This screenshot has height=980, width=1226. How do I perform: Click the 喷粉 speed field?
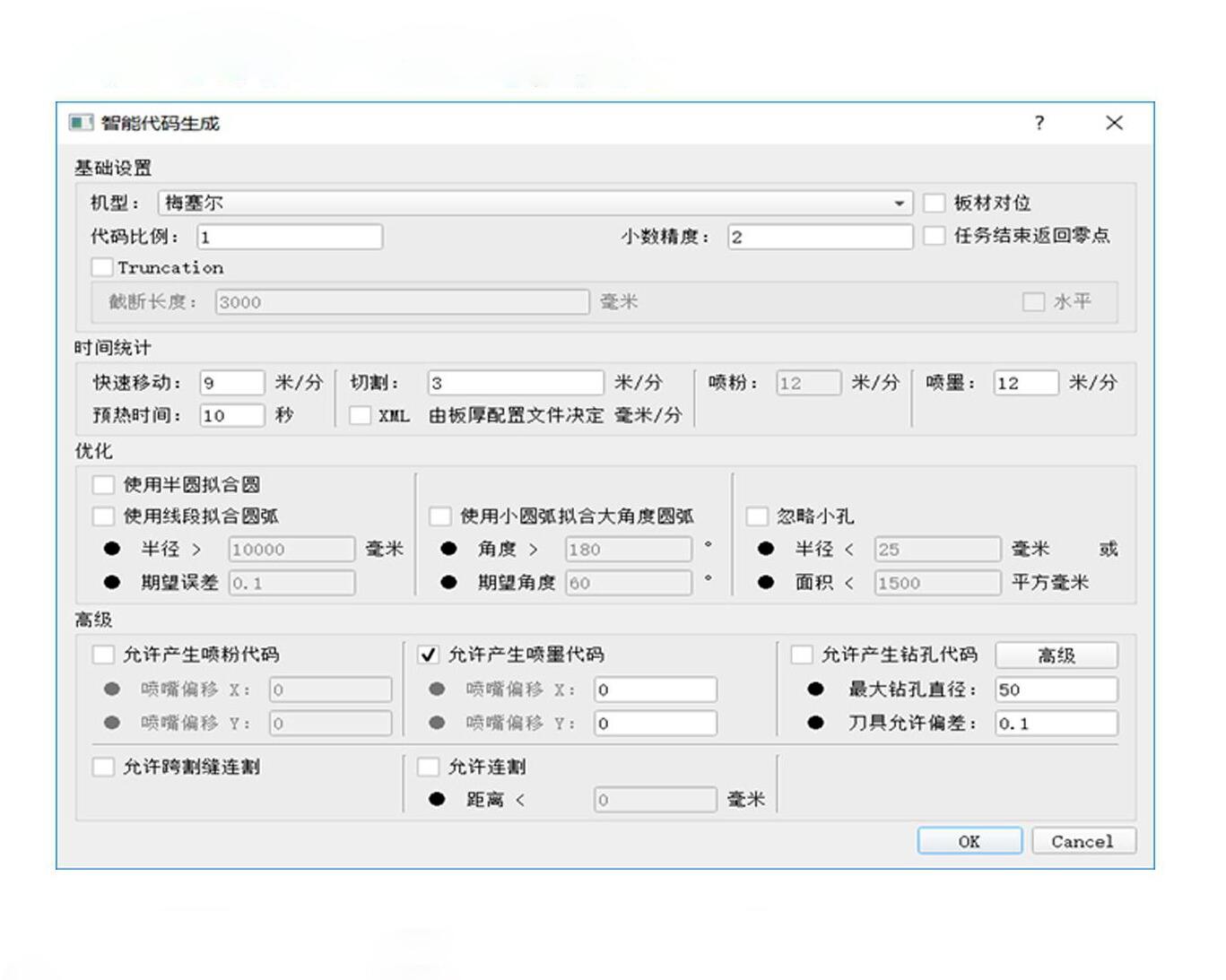pos(808,383)
